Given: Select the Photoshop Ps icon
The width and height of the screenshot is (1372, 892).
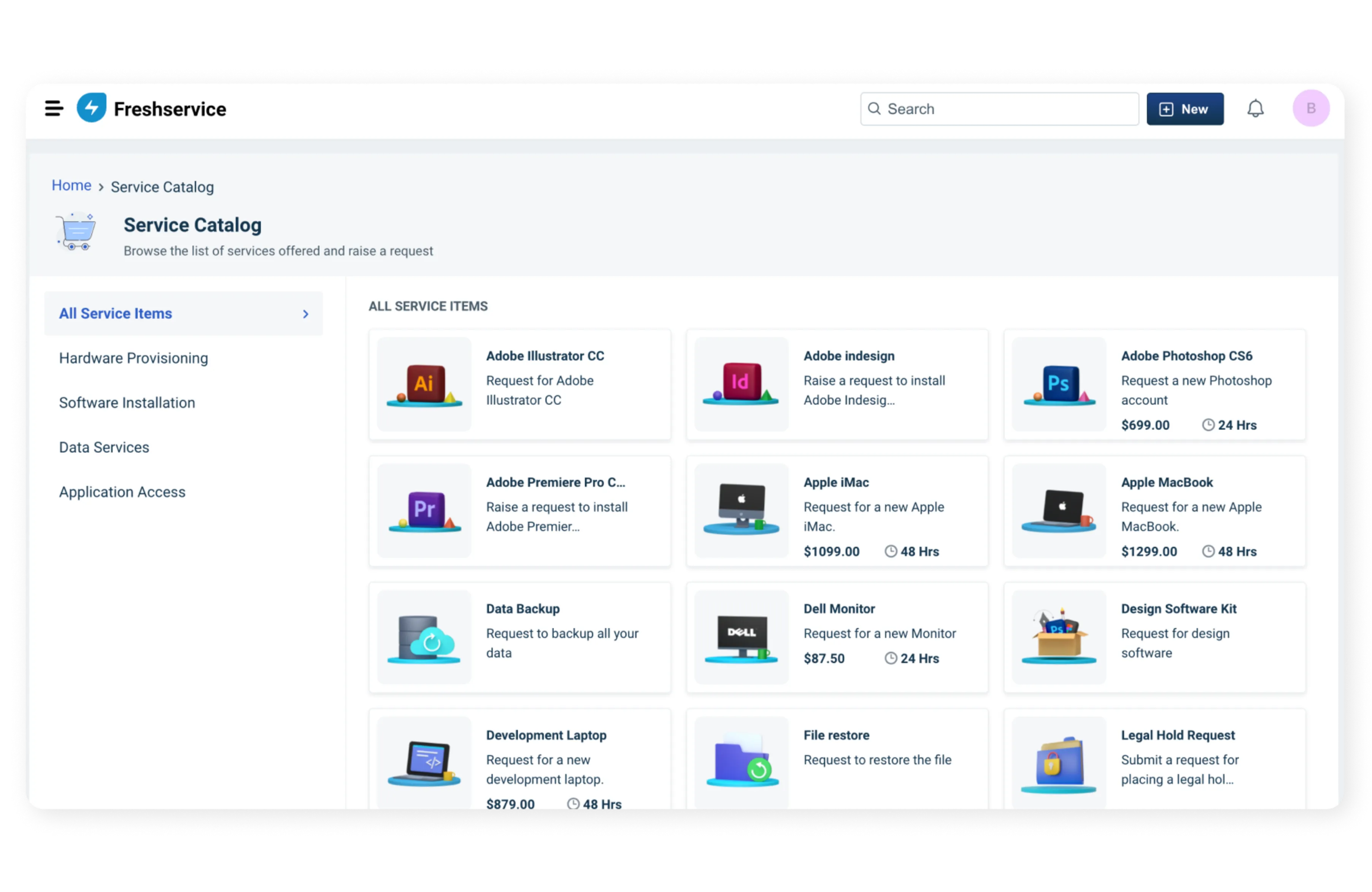Looking at the screenshot, I should pyautogui.click(x=1058, y=384).
